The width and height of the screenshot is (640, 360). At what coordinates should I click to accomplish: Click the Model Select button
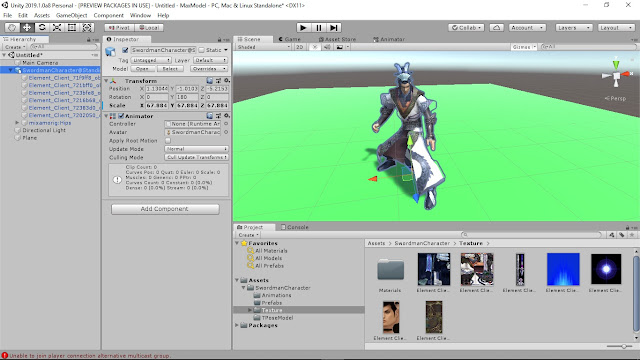[170, 69]
